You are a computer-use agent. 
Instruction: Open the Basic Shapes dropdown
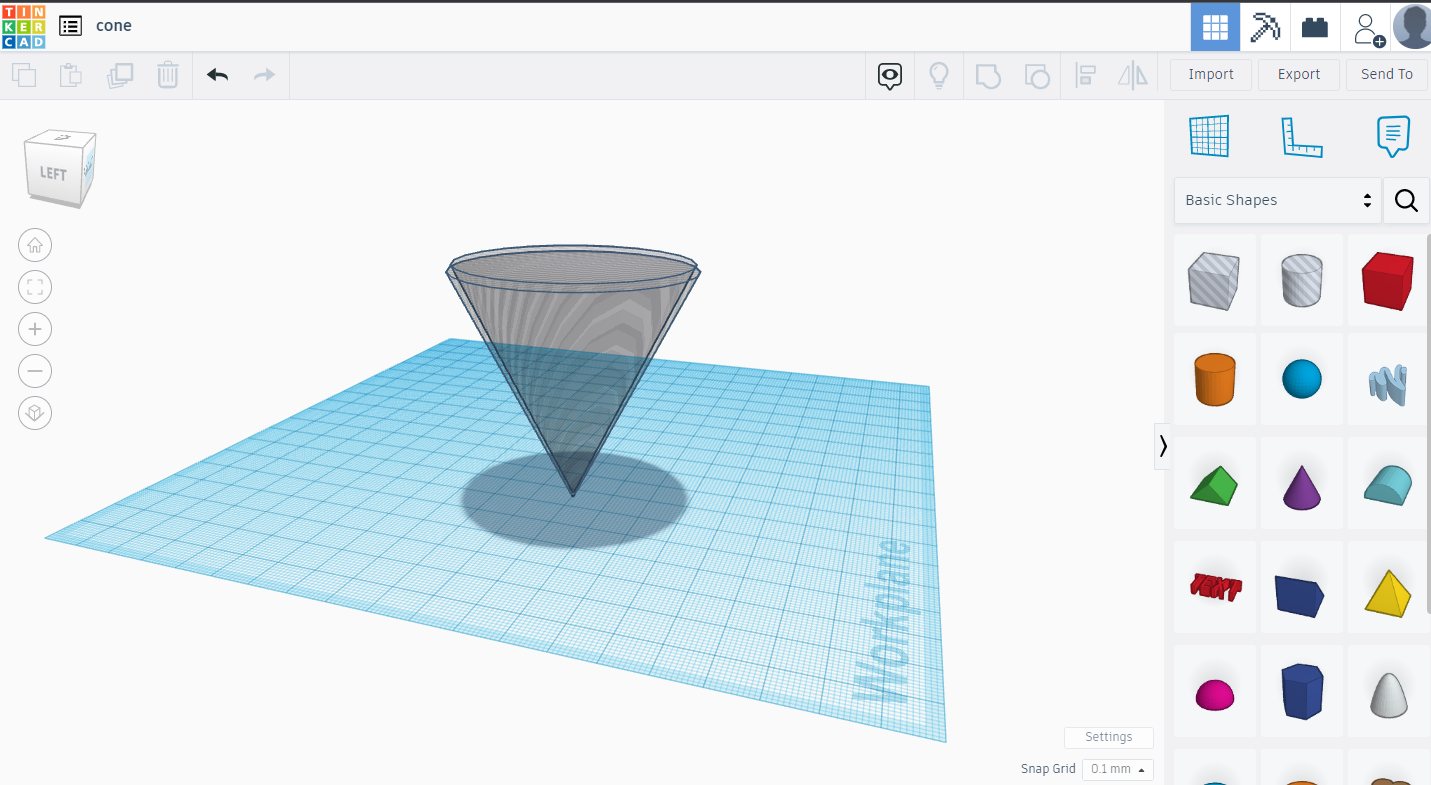click(x=1277, y=200)
